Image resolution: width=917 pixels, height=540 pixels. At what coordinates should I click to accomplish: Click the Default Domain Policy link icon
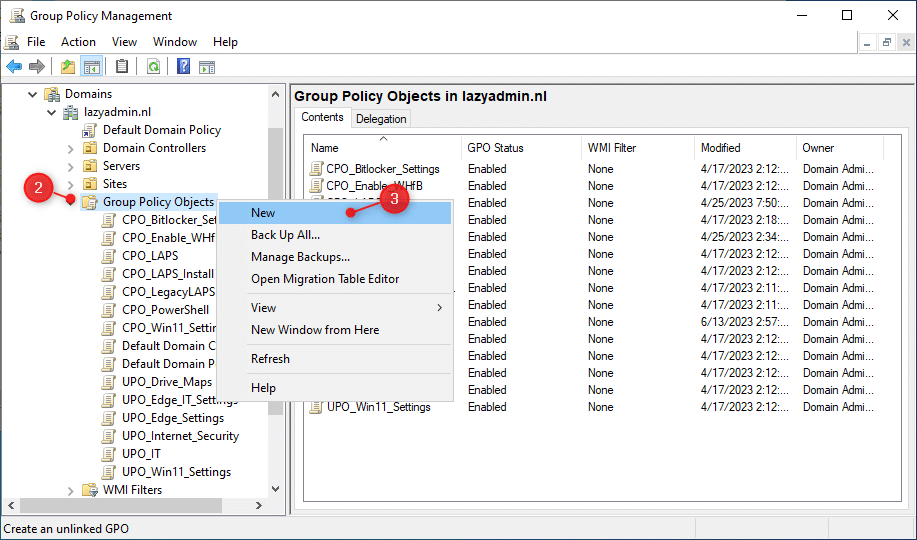click(x=89, y=130)
